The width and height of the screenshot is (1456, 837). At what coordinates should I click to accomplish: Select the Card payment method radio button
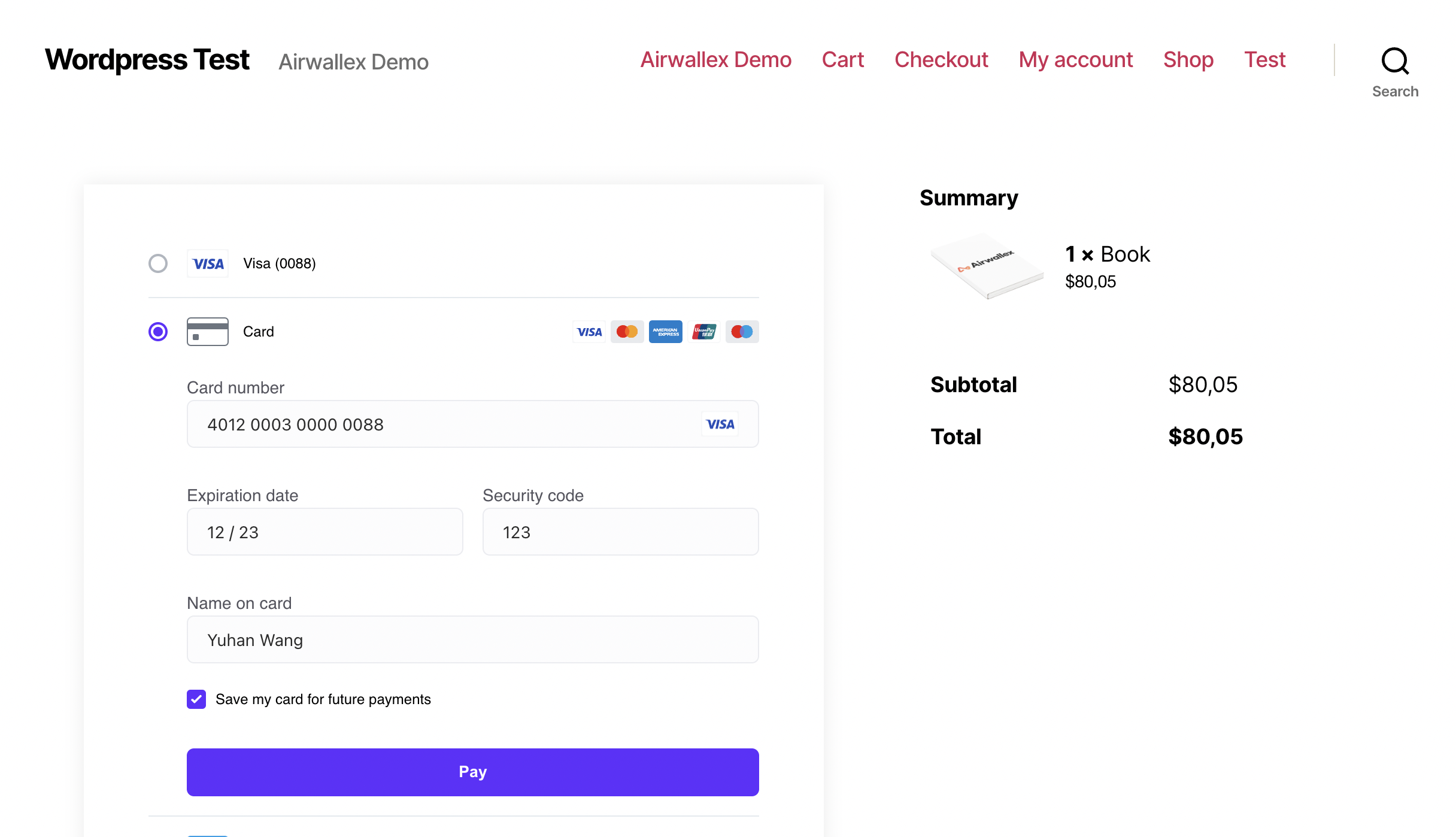pyautogui.click(x=158, y=331)
